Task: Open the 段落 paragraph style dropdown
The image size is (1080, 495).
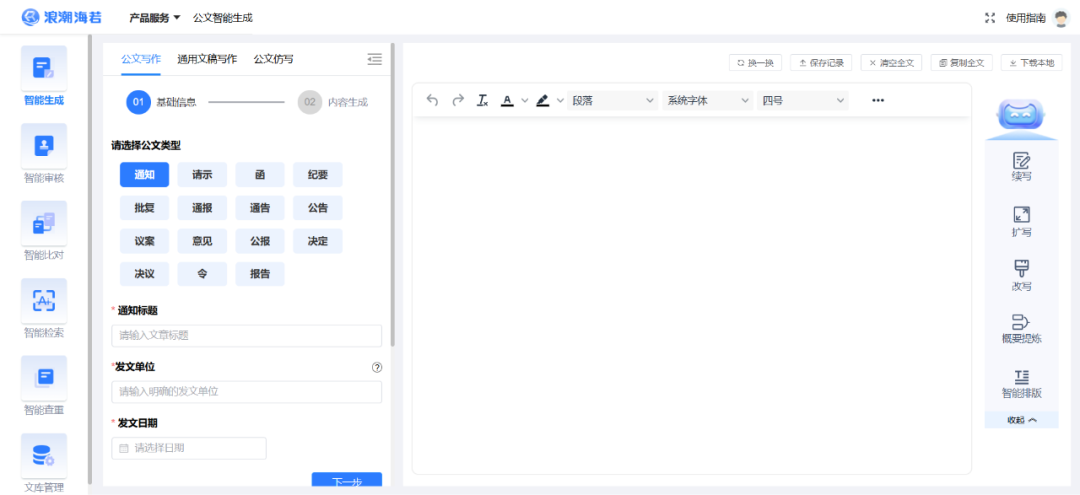Action: coord(612,101)
